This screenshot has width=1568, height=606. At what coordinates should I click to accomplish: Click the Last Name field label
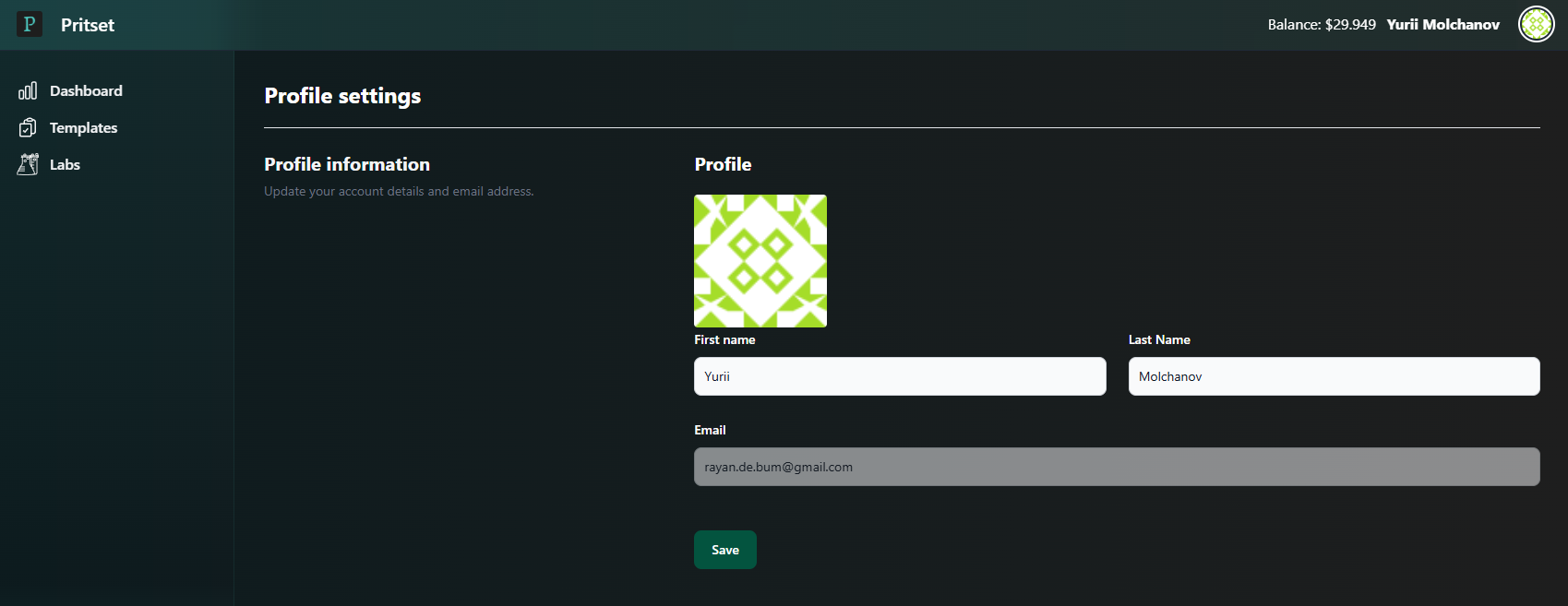click(1159, 339)
